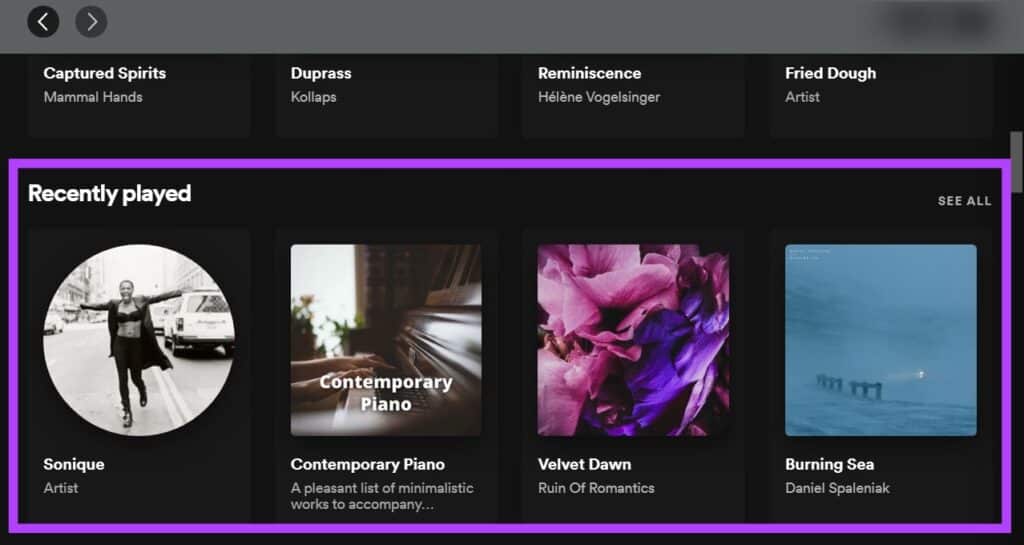Open Ruin Of Romantics artist link
This screenshot has height=545, width=1024.
point(596,488)
